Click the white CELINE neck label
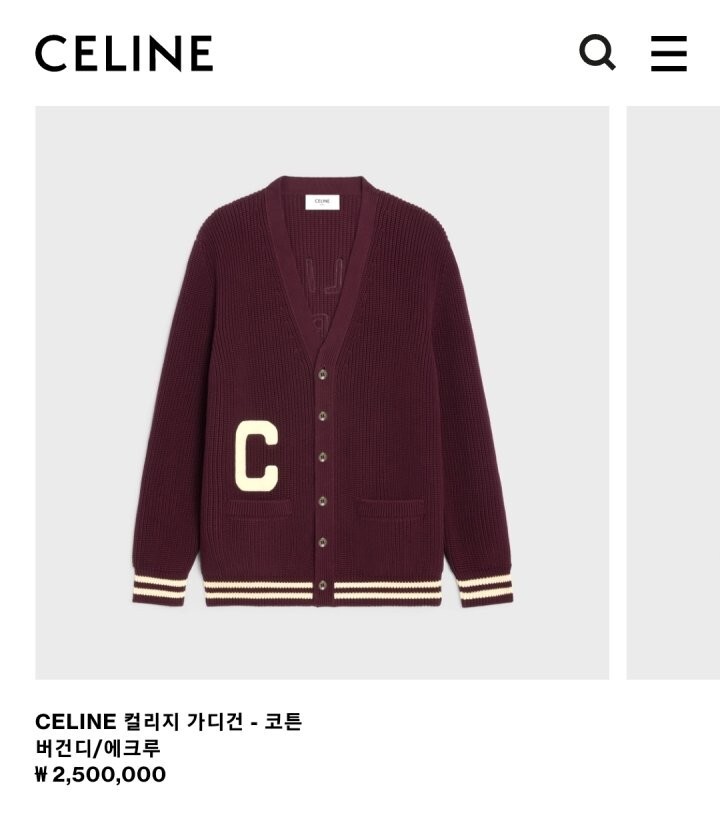 [322, 202]
